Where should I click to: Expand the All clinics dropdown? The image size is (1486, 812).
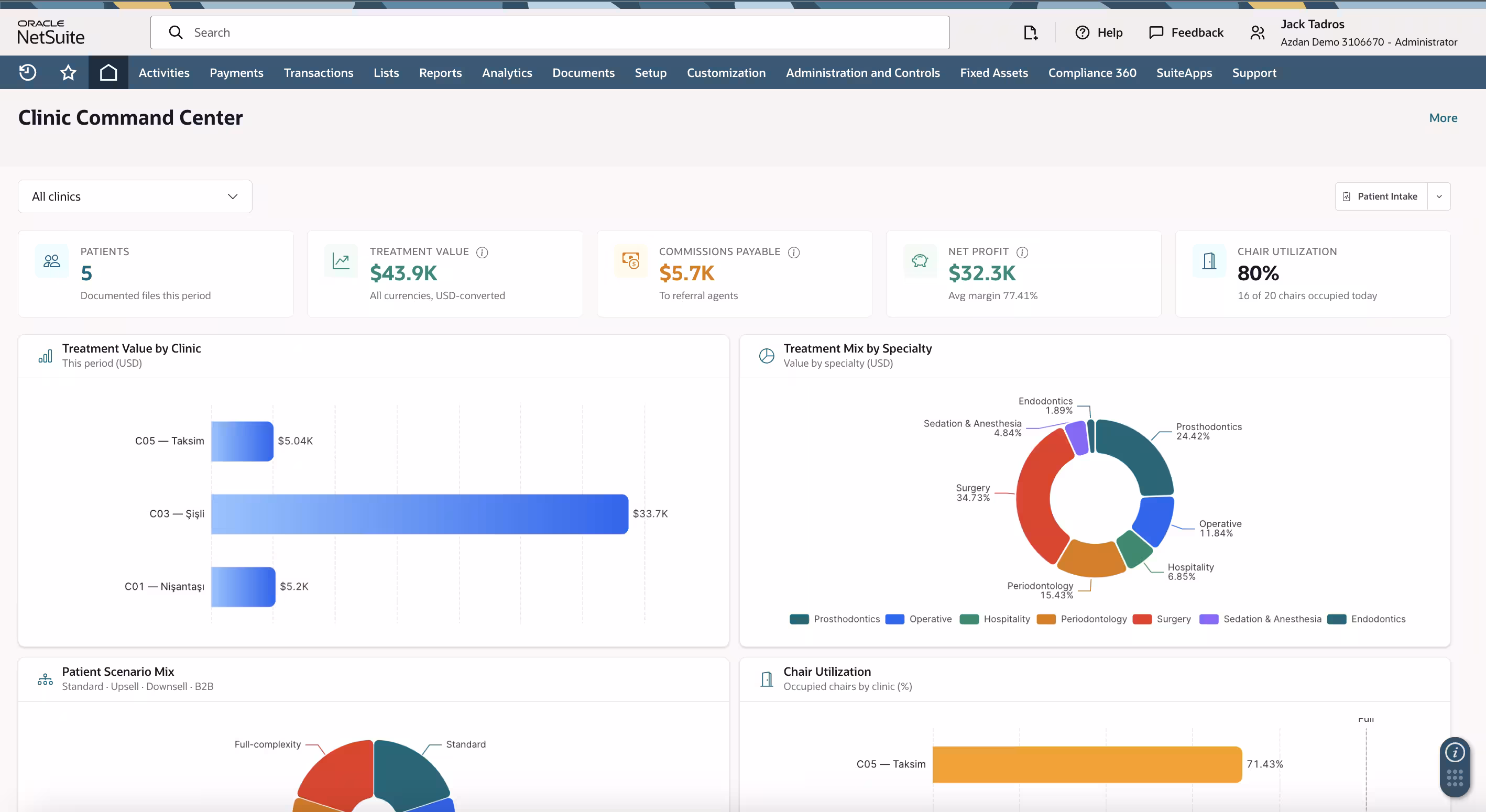click(x=135, y=196)
